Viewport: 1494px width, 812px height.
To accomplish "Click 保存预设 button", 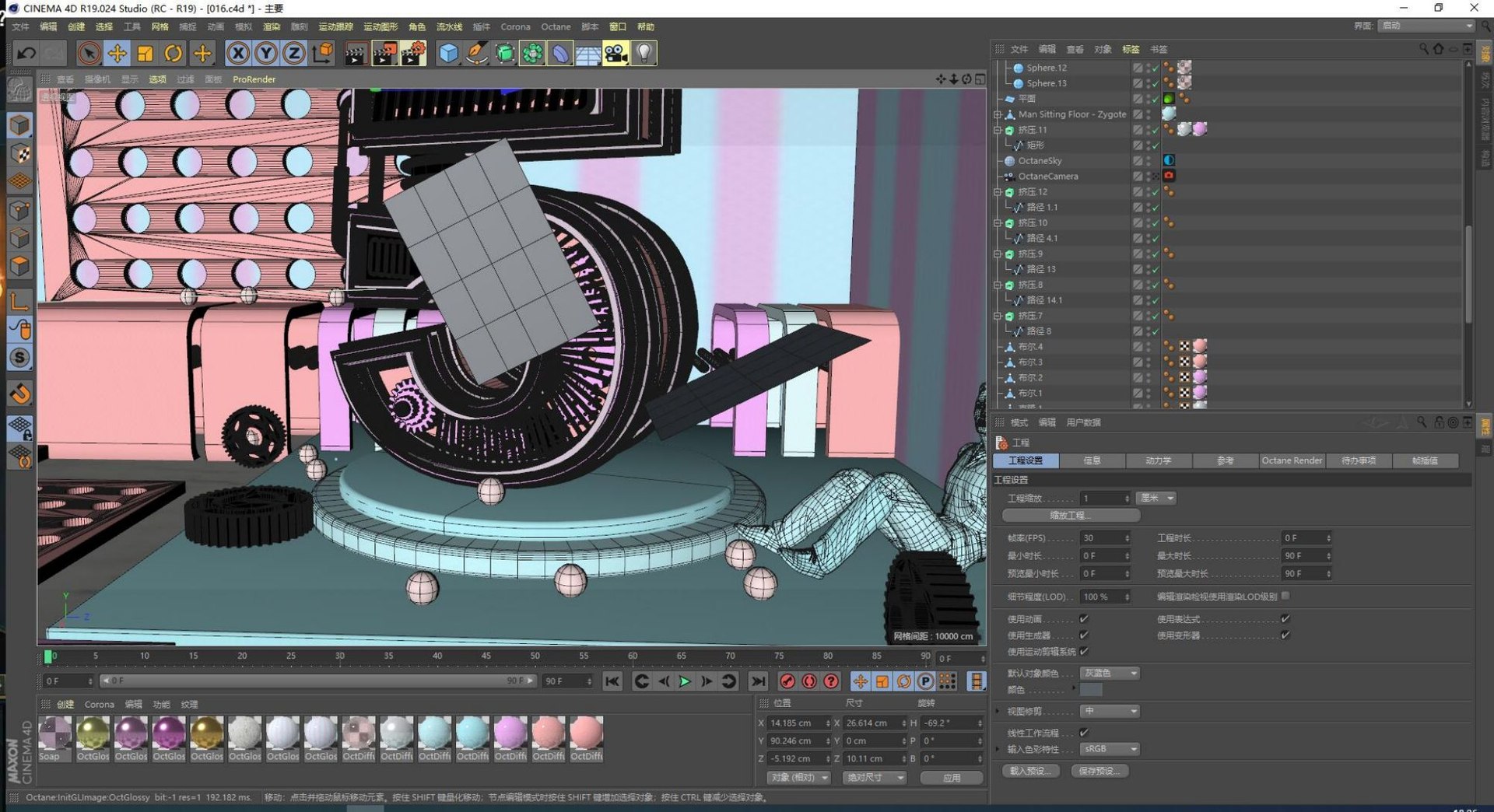I will coord(1099,771).
